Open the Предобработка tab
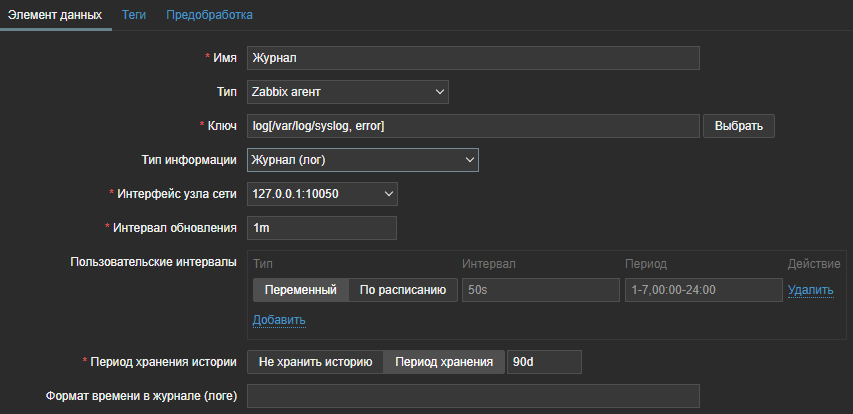The width and height of the screenshot is (853, 414). click(x=209, y=15)
